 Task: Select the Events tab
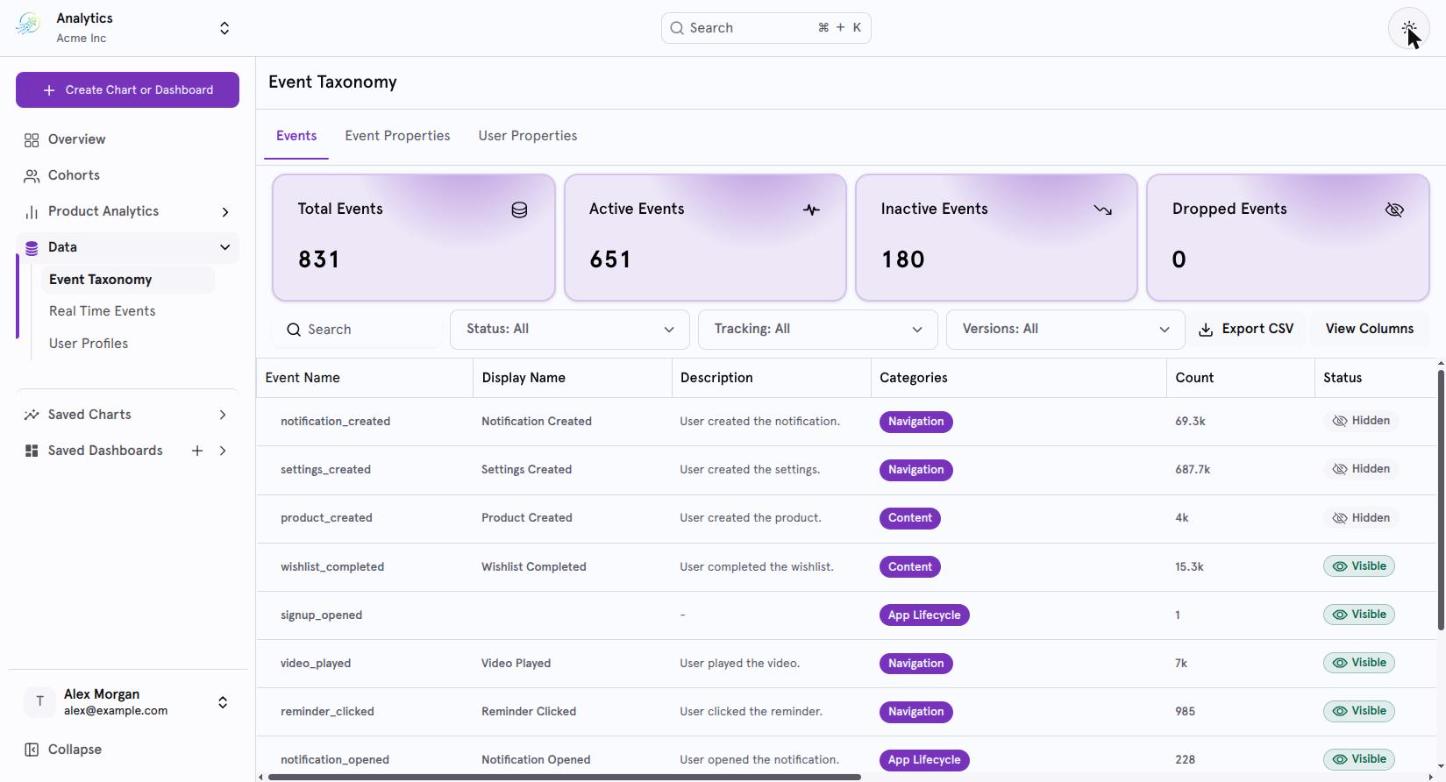tap(296, 136)
